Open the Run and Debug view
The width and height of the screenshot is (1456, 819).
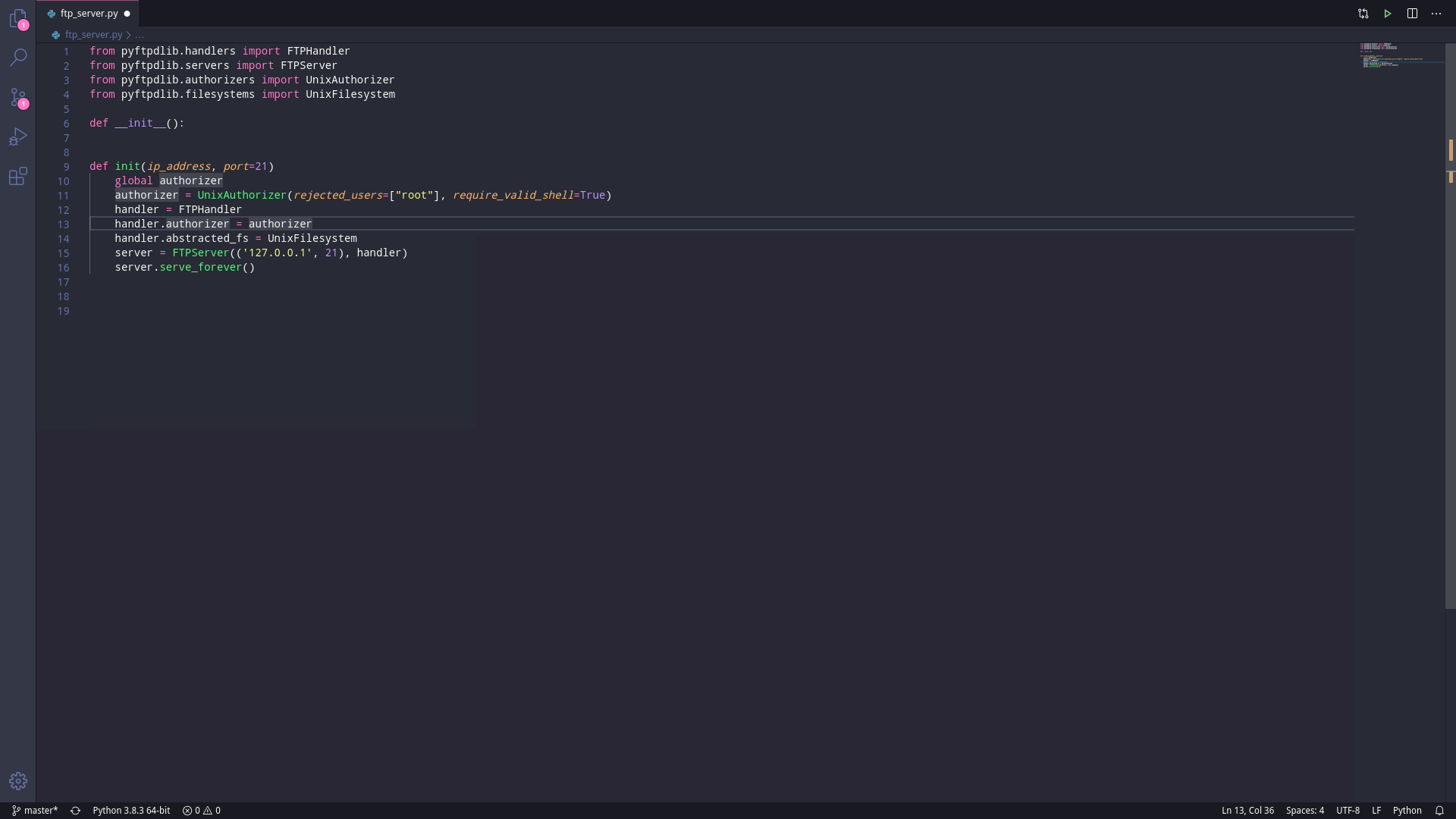18,136
